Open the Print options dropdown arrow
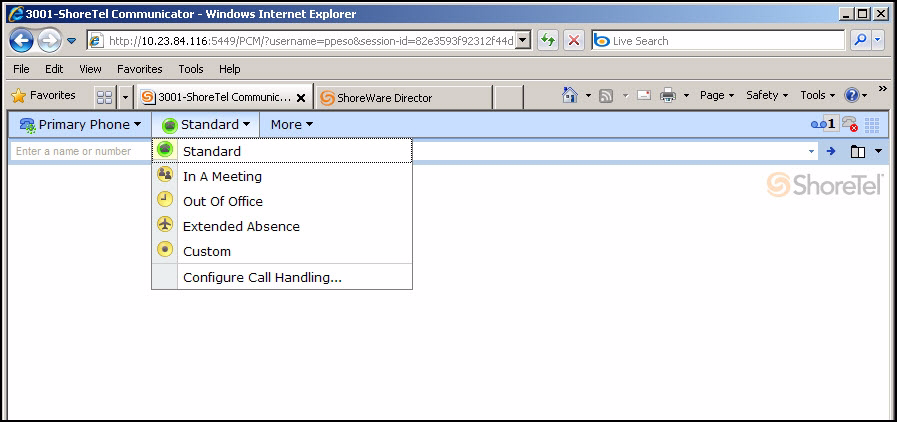The height and width of the screenshot is (422, 897). 686,95
